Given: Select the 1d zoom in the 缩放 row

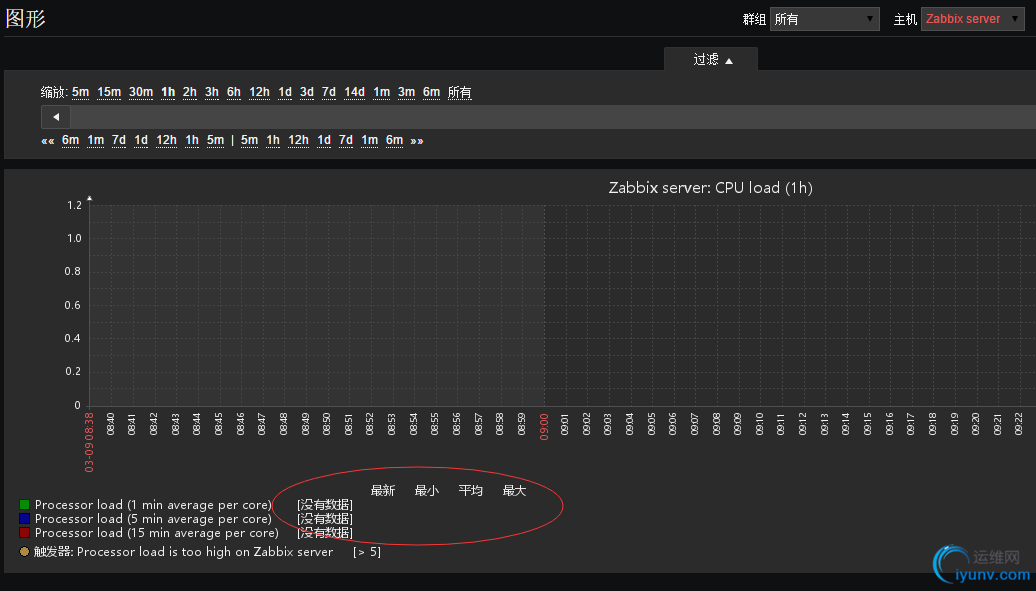Looking at the screenshot, I should [x=285, y=92].
